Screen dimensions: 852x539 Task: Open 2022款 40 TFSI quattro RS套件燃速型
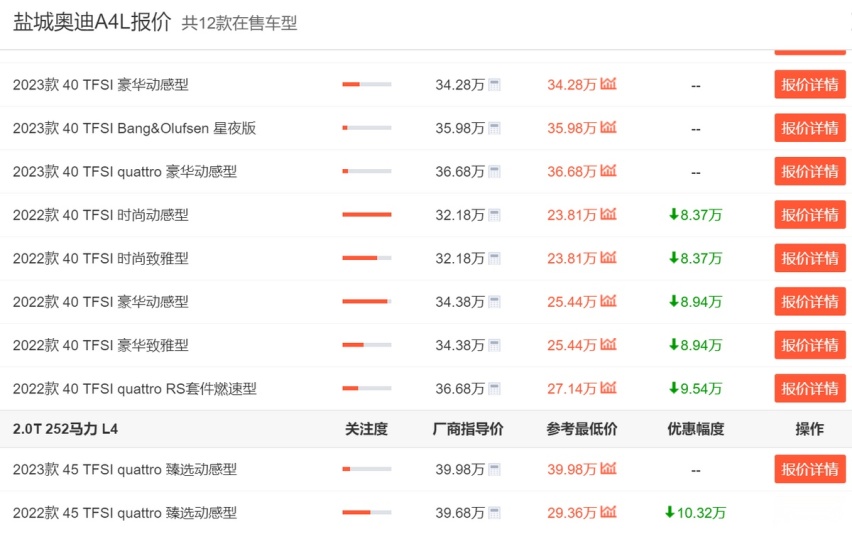click(x=135, y=388)
